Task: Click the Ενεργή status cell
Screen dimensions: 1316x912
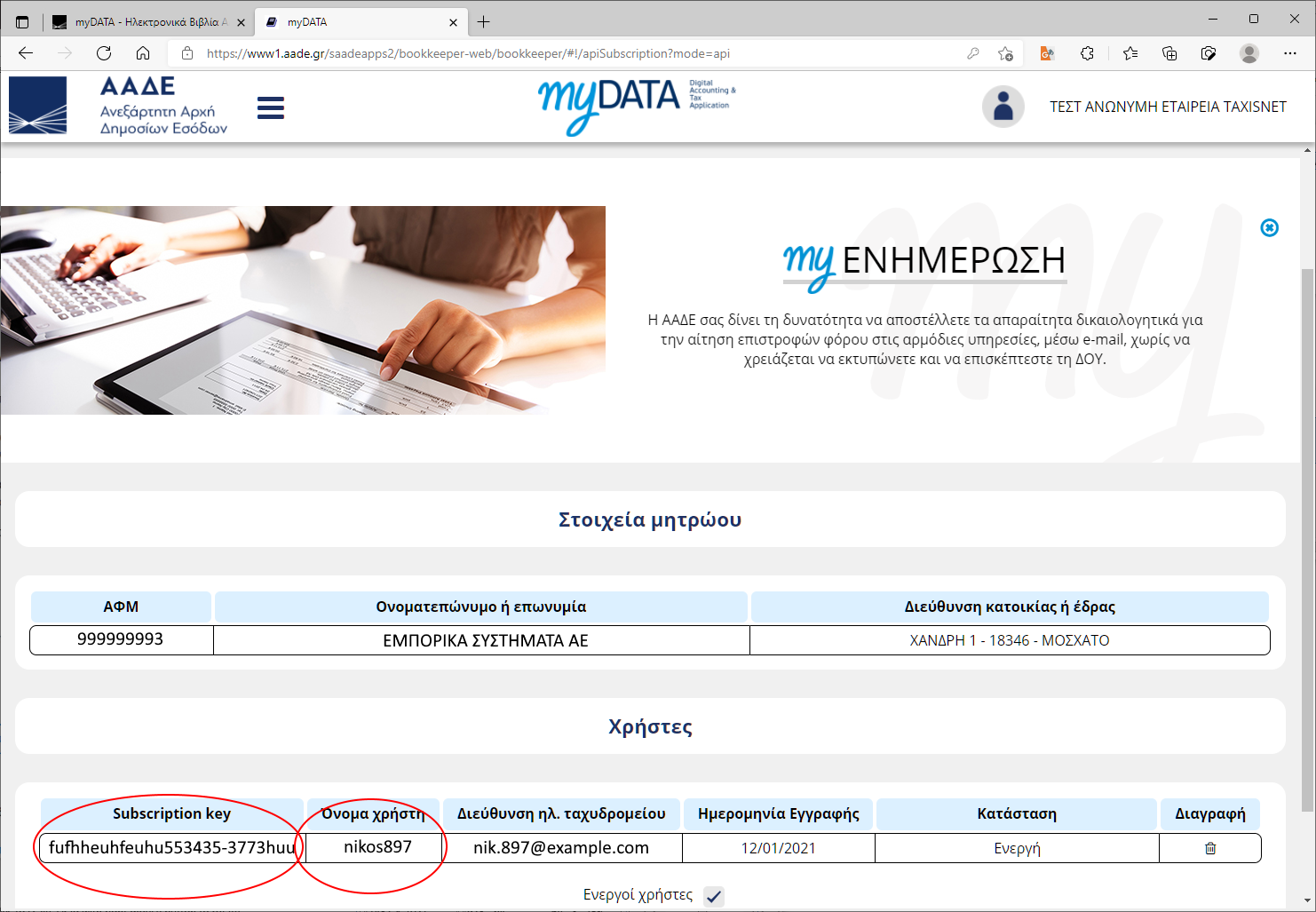Action: pyautogui.click(x=1017, y=848)
